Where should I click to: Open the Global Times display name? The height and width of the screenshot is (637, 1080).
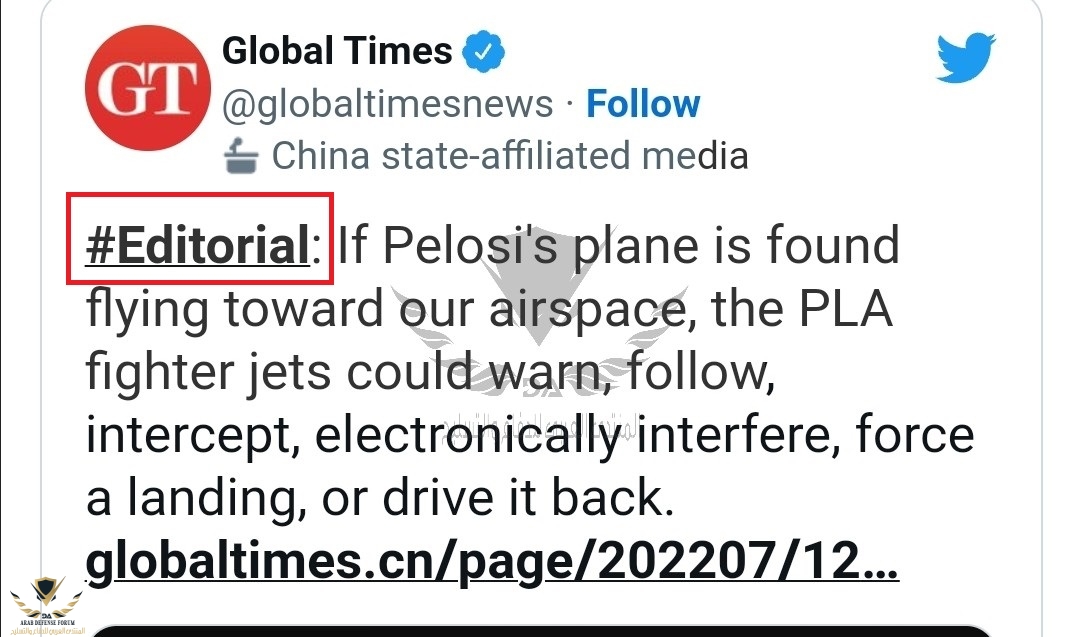tap(337, 50)
